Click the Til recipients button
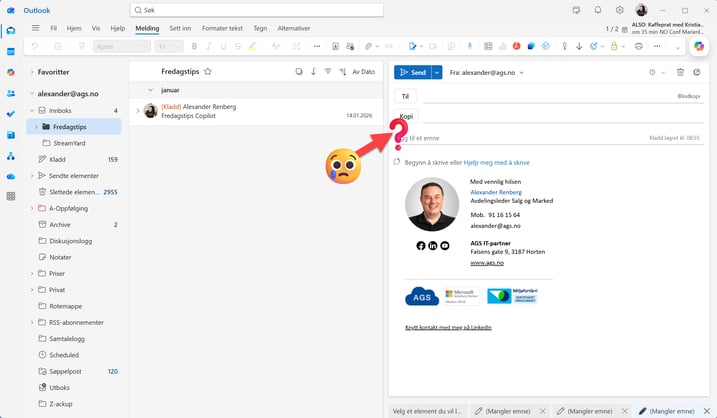 [406, 96]
